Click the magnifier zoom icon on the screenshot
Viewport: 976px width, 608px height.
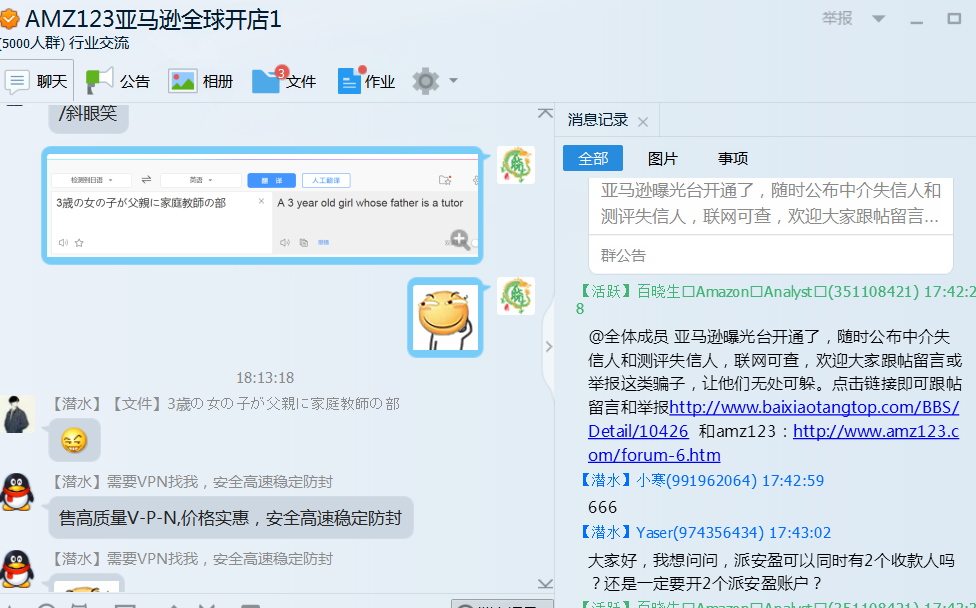[460, 240]
